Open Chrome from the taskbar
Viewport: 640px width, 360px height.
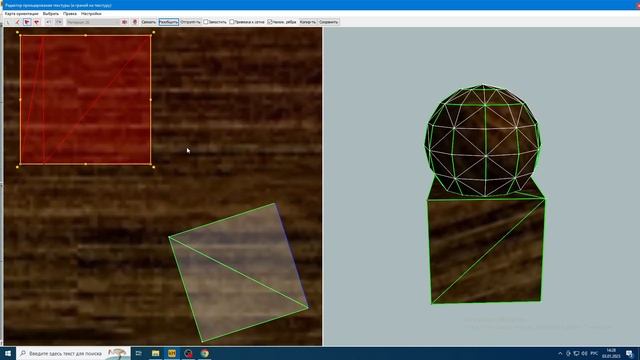tap(204, 353)
